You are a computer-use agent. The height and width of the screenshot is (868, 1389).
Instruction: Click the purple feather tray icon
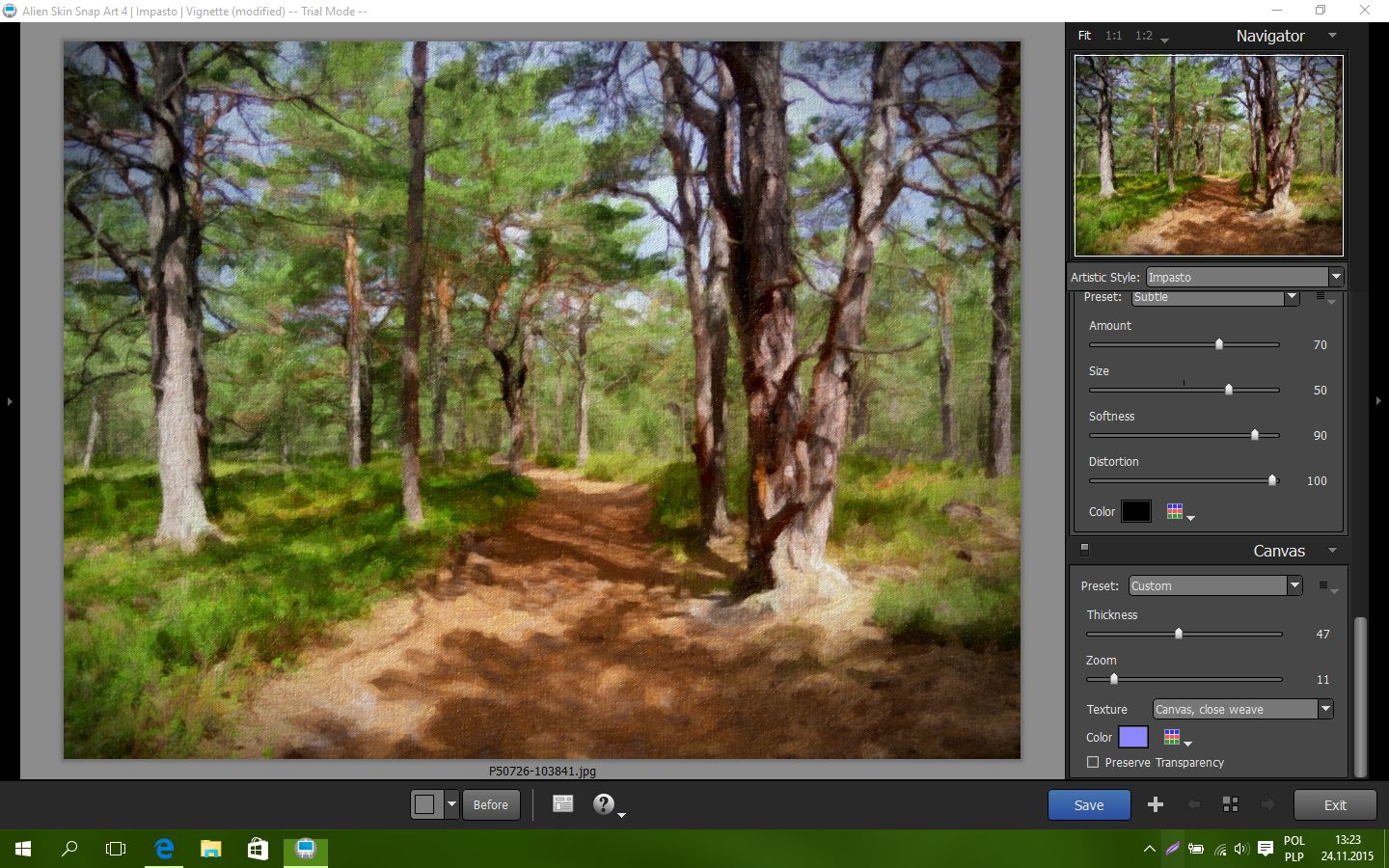coord(1172,849)
